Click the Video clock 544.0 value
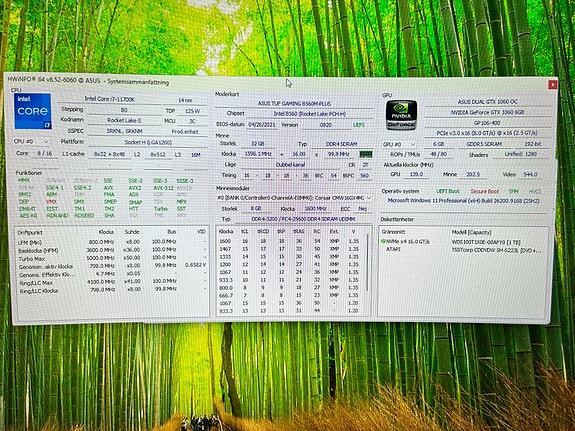This screenshot has width=575, height=431. (x=530, y=175)
